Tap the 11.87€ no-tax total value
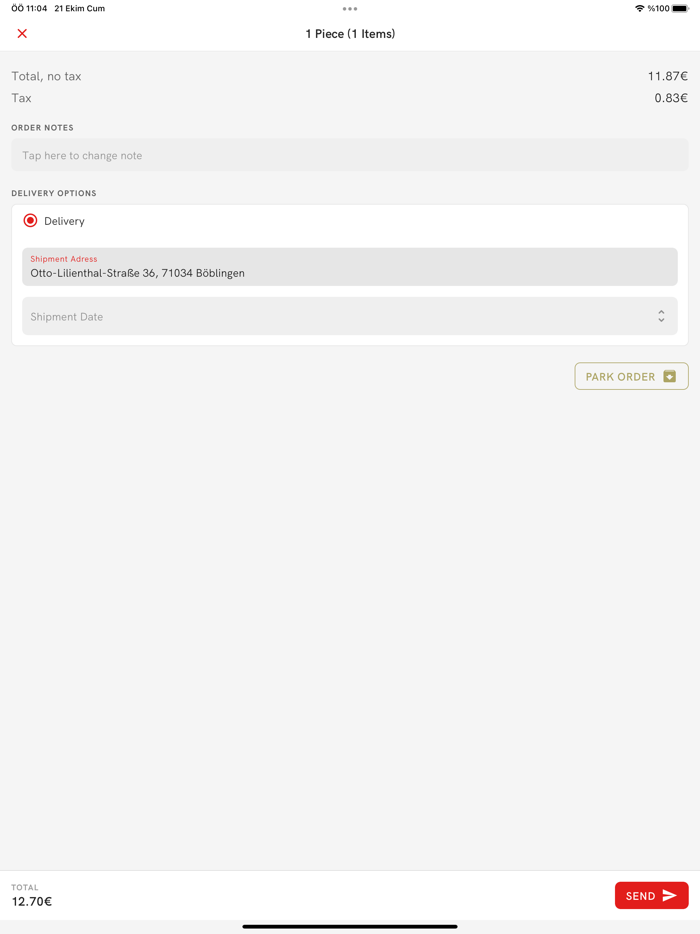This screenshot has height=934, width=700. (668, 76)
